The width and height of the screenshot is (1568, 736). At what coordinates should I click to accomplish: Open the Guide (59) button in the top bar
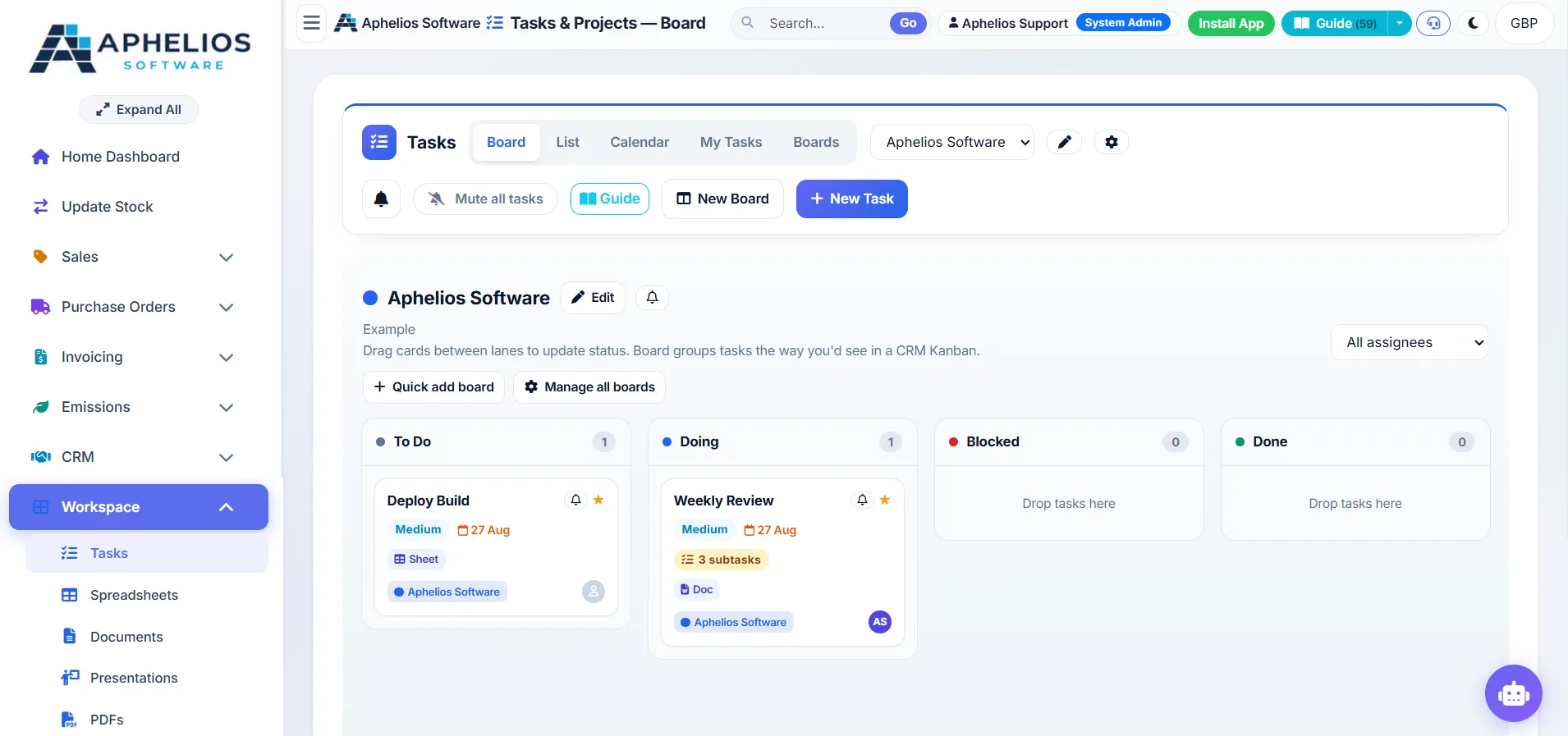point(1336,23)
